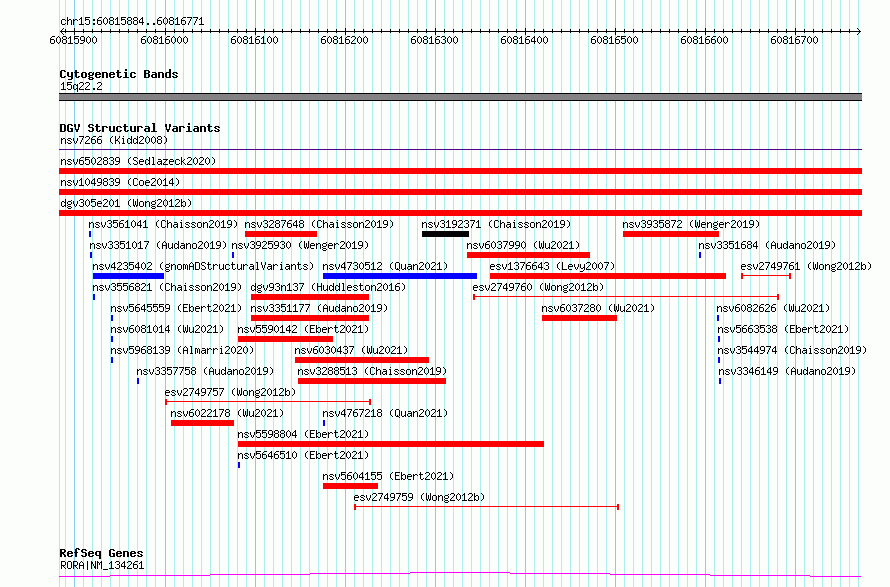The height and width of the screenshot is (587, 890).
Task: Click the red bar under nsv5604155 (Ebert2021)
Action: 350,486
